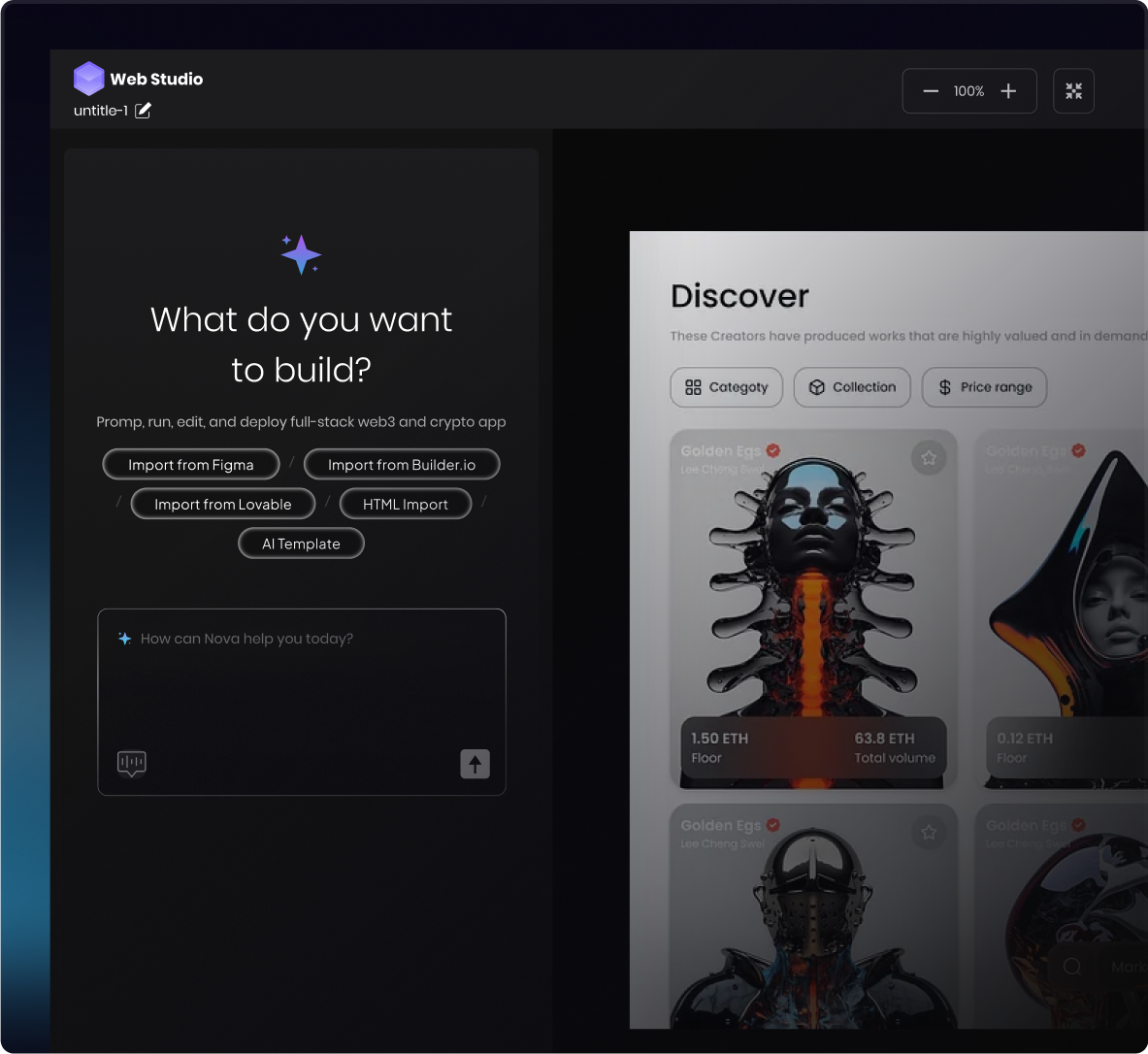Screen dimensions: 1148x1054
Task: Favorite the lower-left Golden Egs card star
Action: pos(929,832)
